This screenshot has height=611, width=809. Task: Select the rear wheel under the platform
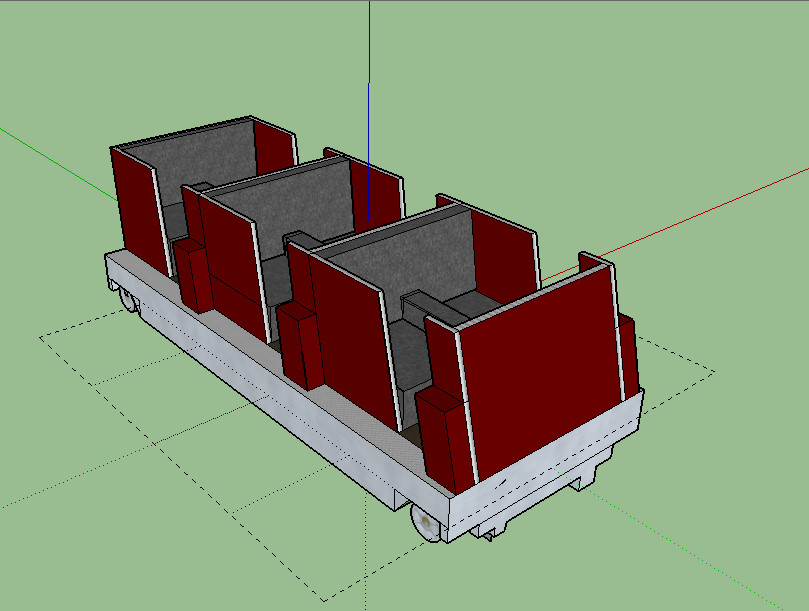click(x=128, y=300)
